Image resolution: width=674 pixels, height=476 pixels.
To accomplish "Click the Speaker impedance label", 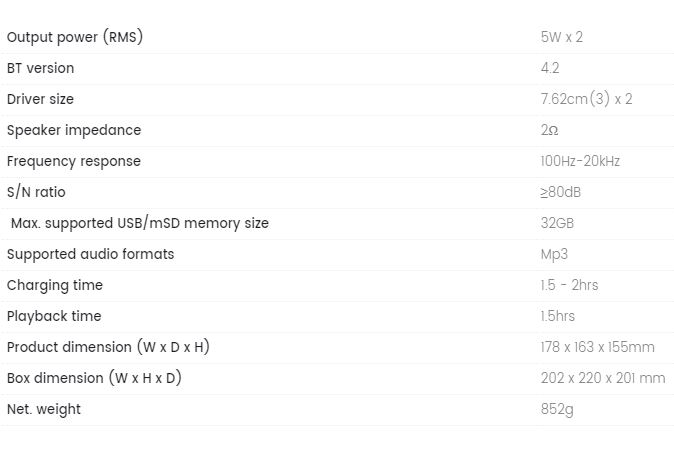I will coord(74,130).
